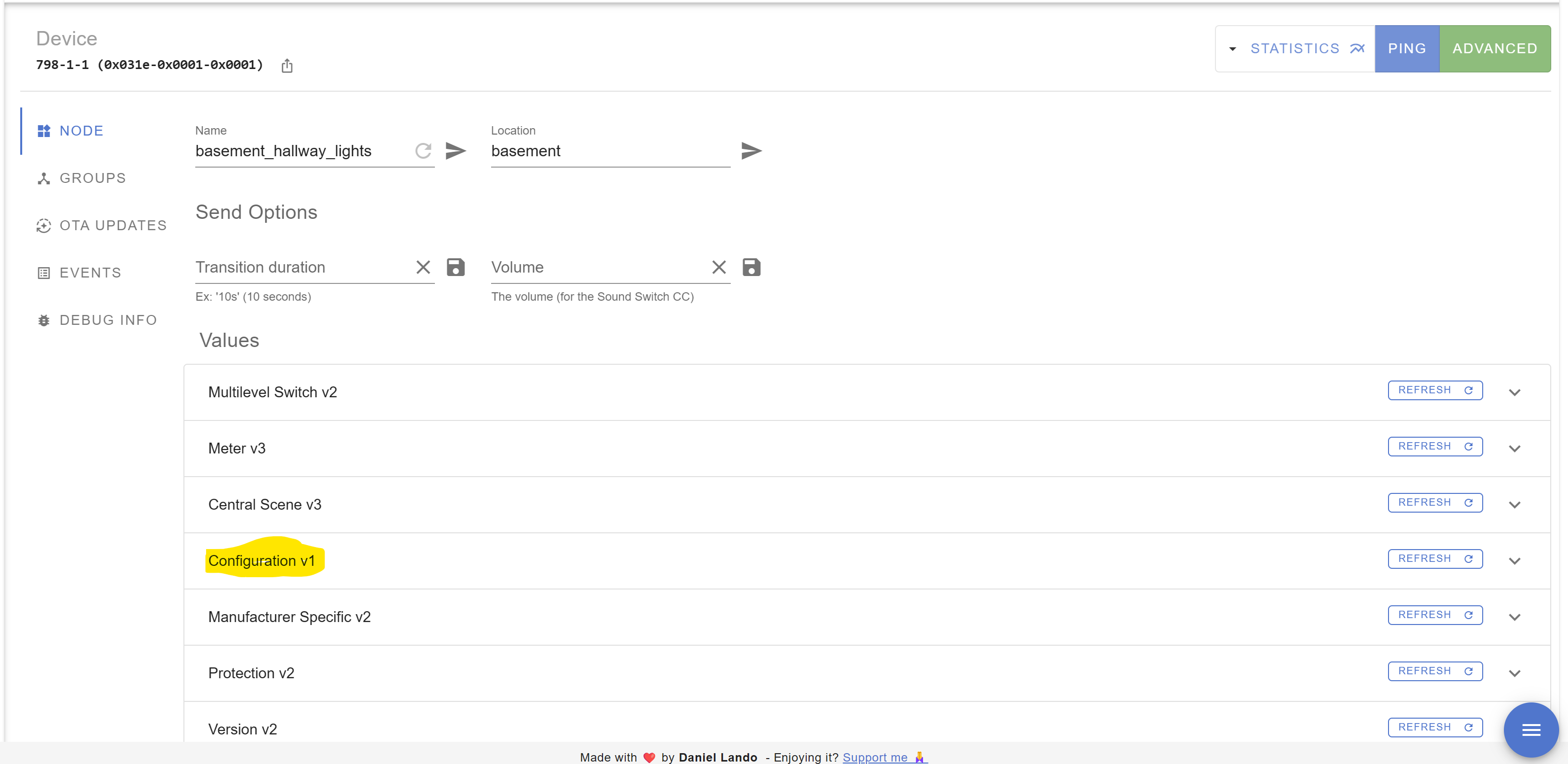
Task: Refresh Meter v3 values
Action: [x=1435, y=447]
